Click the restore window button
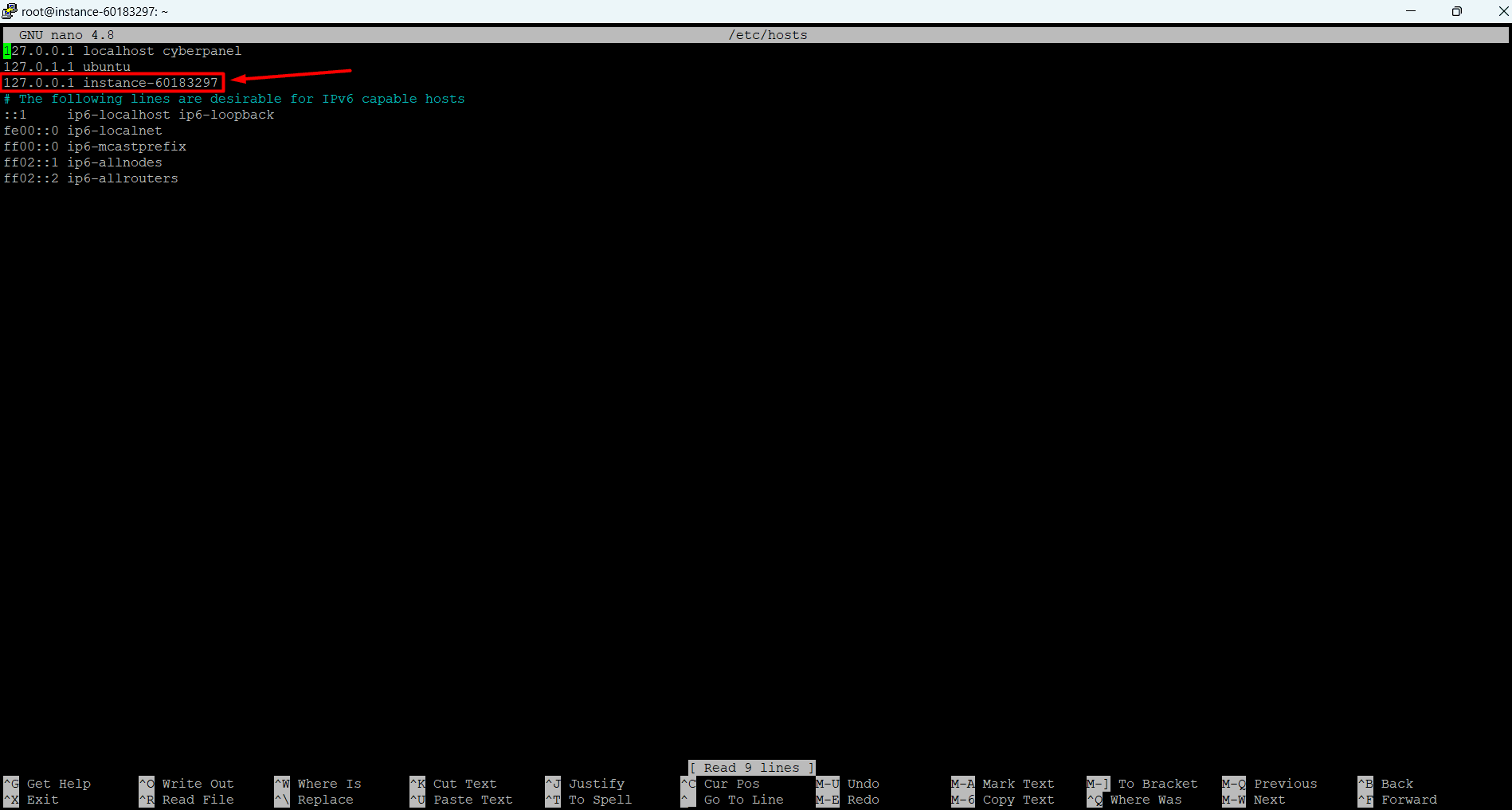1512x810 pixels. click(x=1456, y=11)
